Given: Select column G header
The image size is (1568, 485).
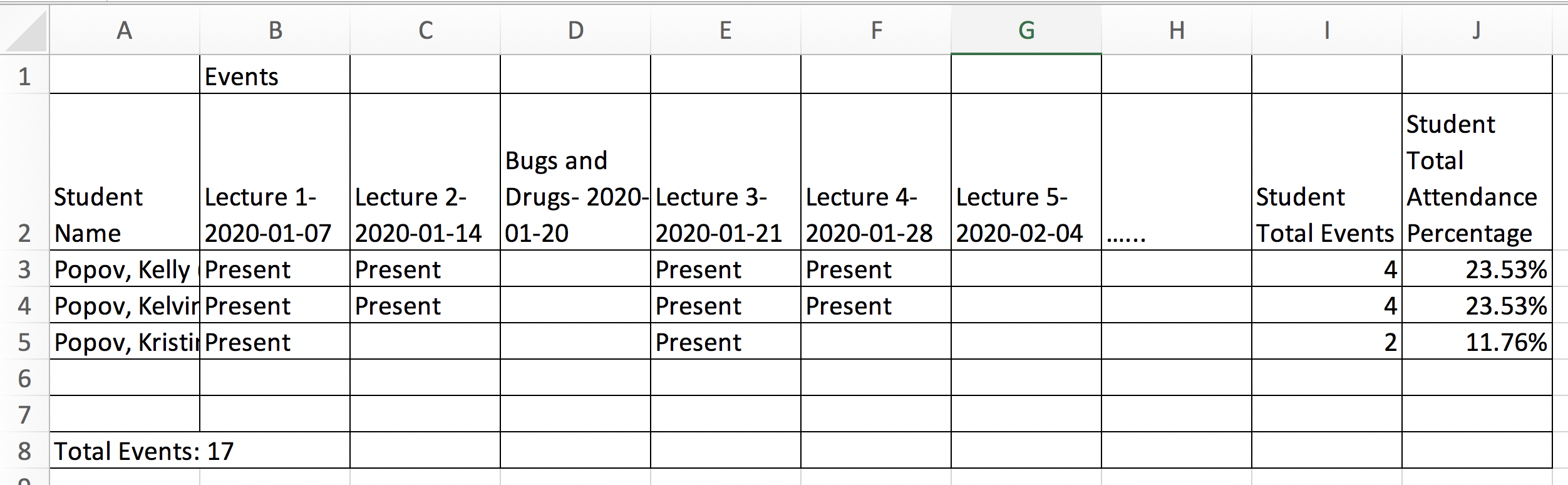Looking at the screenshot, I should (1026, 30).
